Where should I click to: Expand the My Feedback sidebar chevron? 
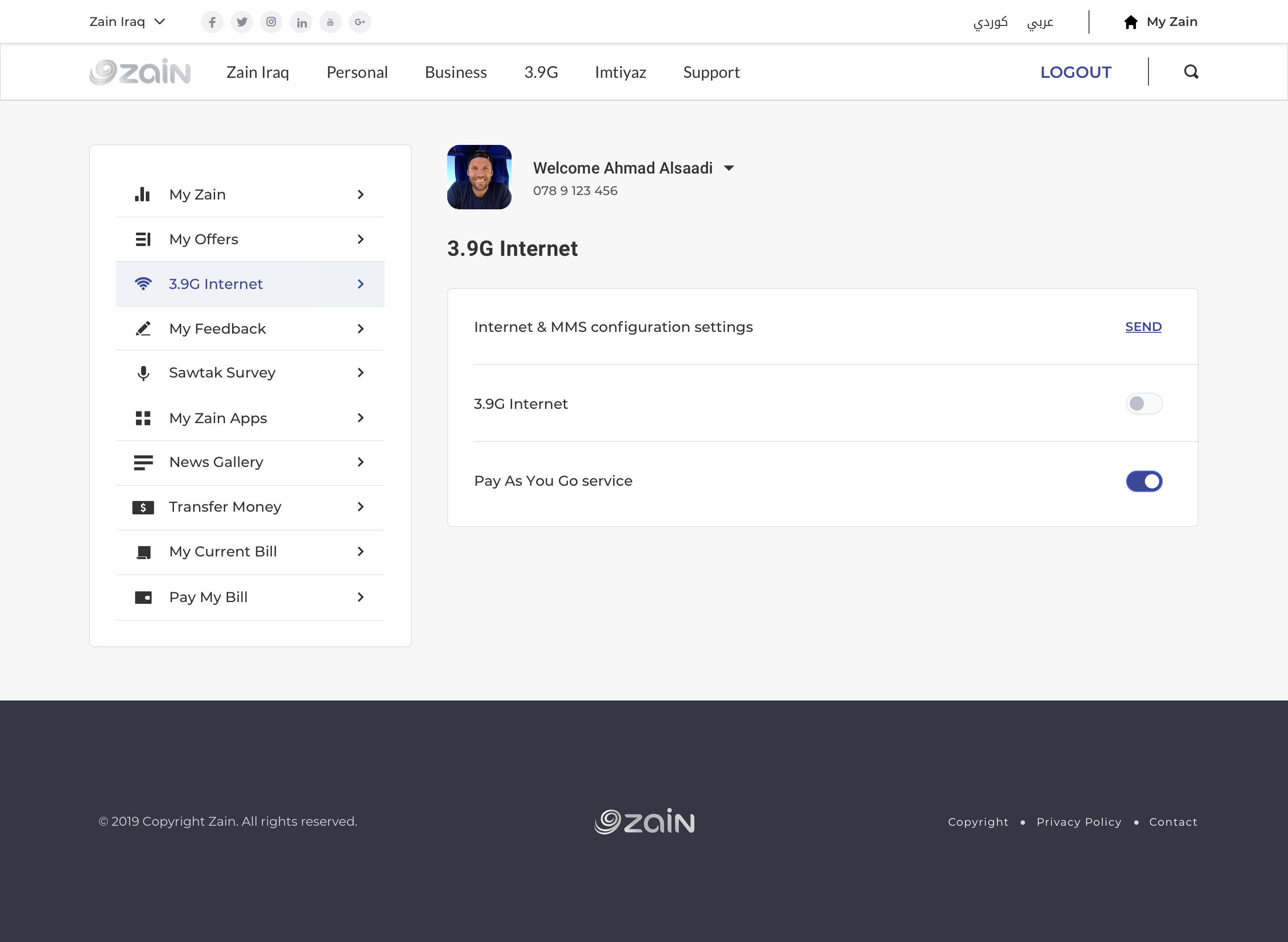(x=360, y=328)
